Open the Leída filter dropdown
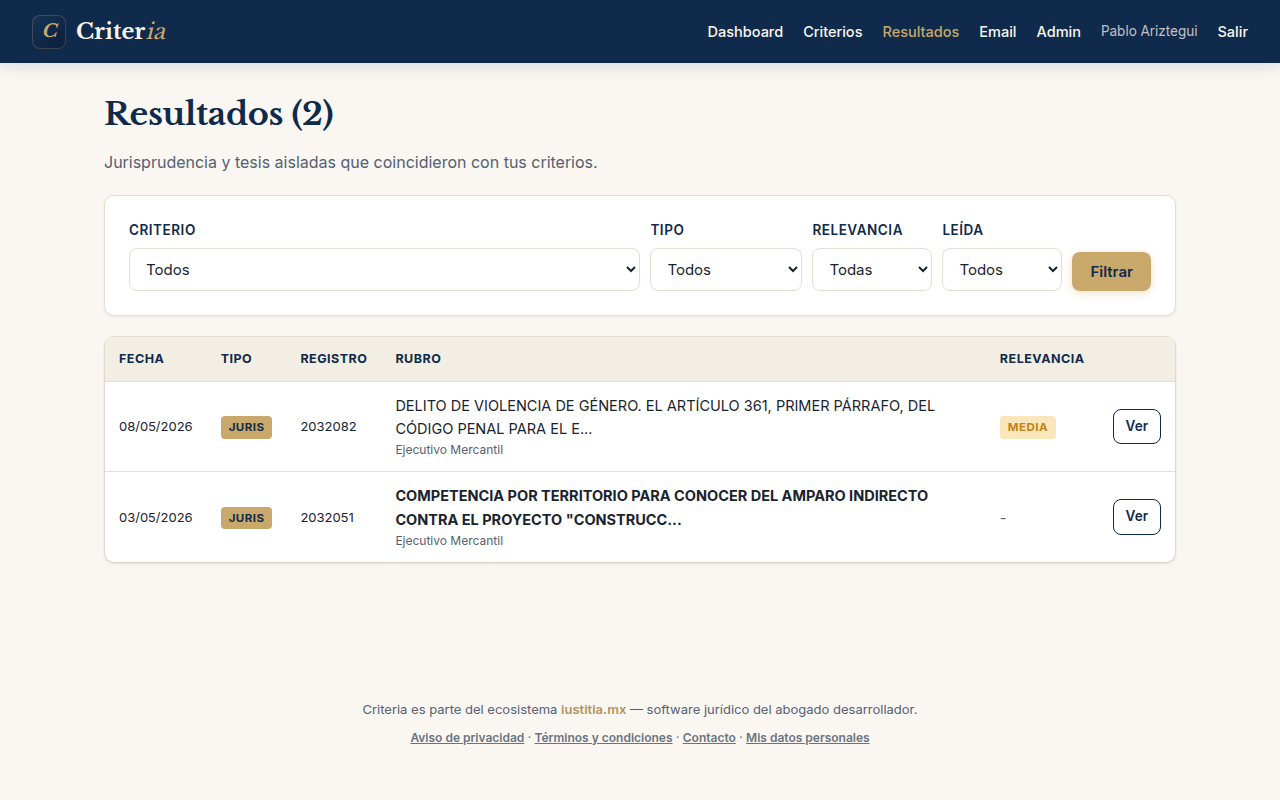 point(1002,270)
